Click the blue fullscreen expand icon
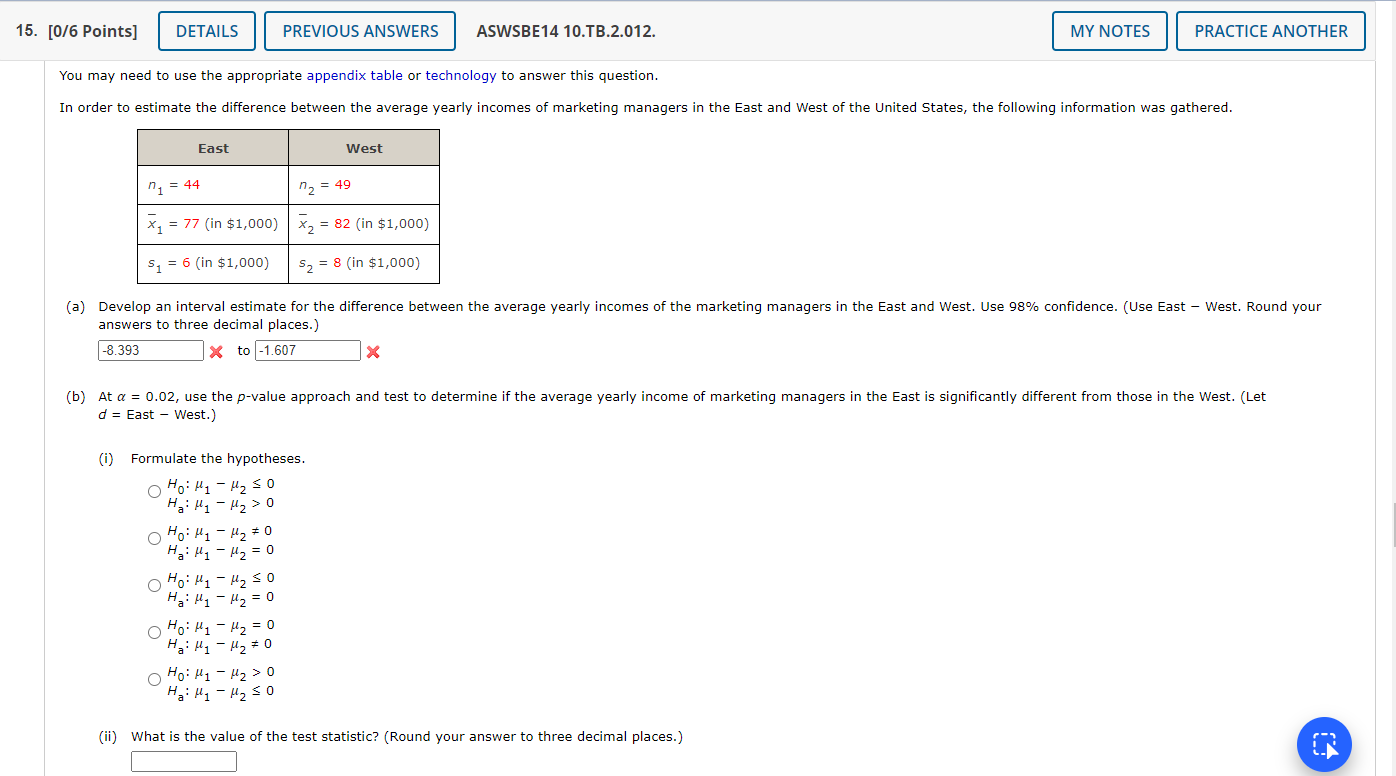This screenshot has height=776, width=1396. coord(1323,744)
